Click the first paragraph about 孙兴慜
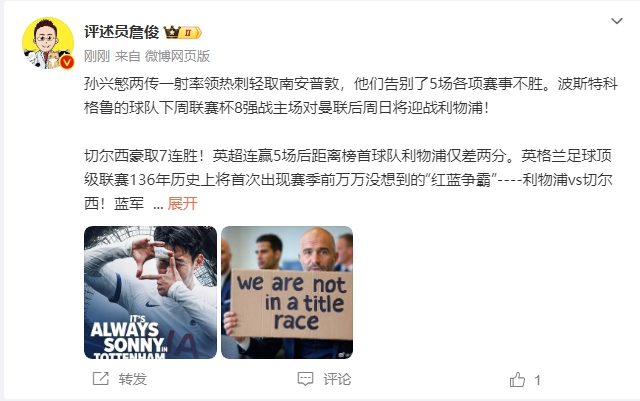This screenshot has height=401, width=640. click(x=351, y=96)
